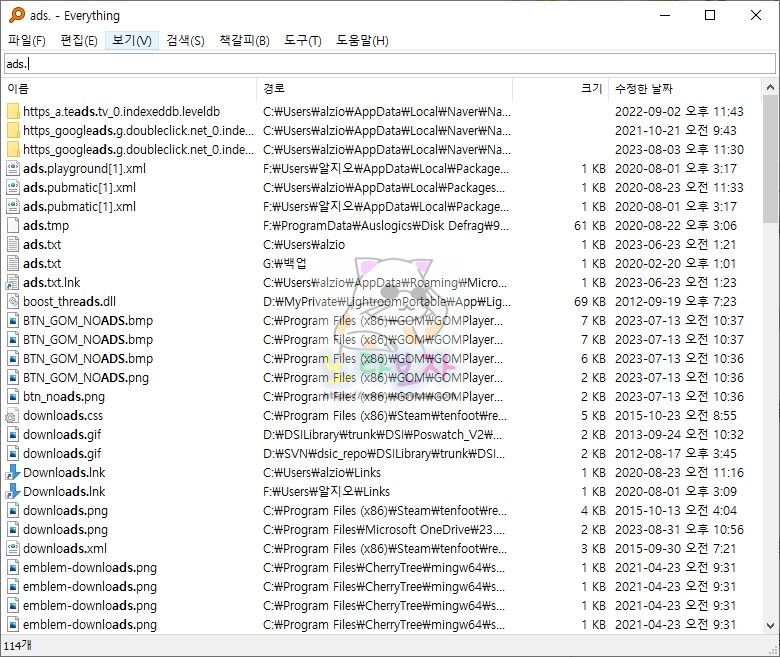Open the 도구(T) menu

[x=302, y=40]
